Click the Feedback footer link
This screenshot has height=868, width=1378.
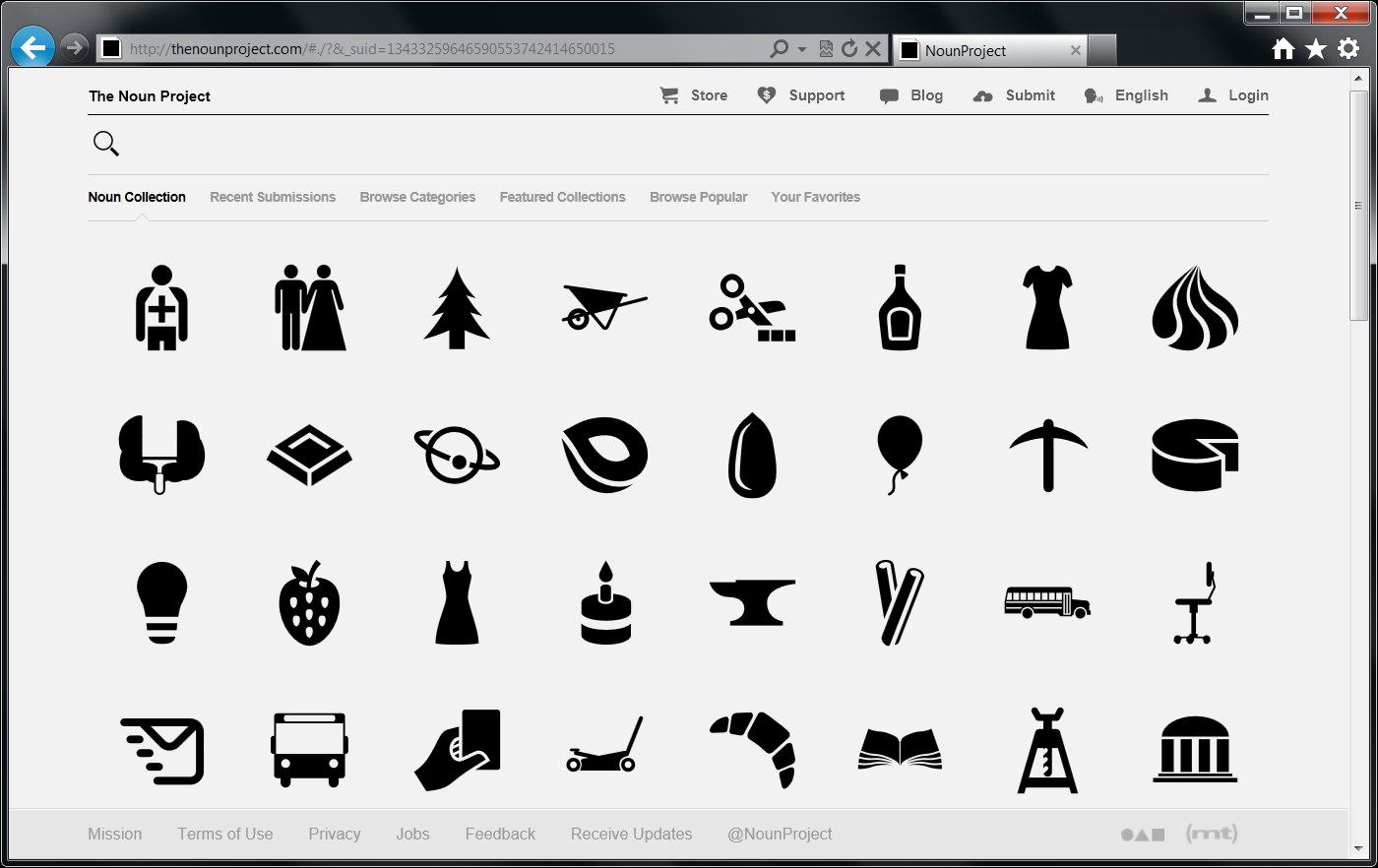500,834
